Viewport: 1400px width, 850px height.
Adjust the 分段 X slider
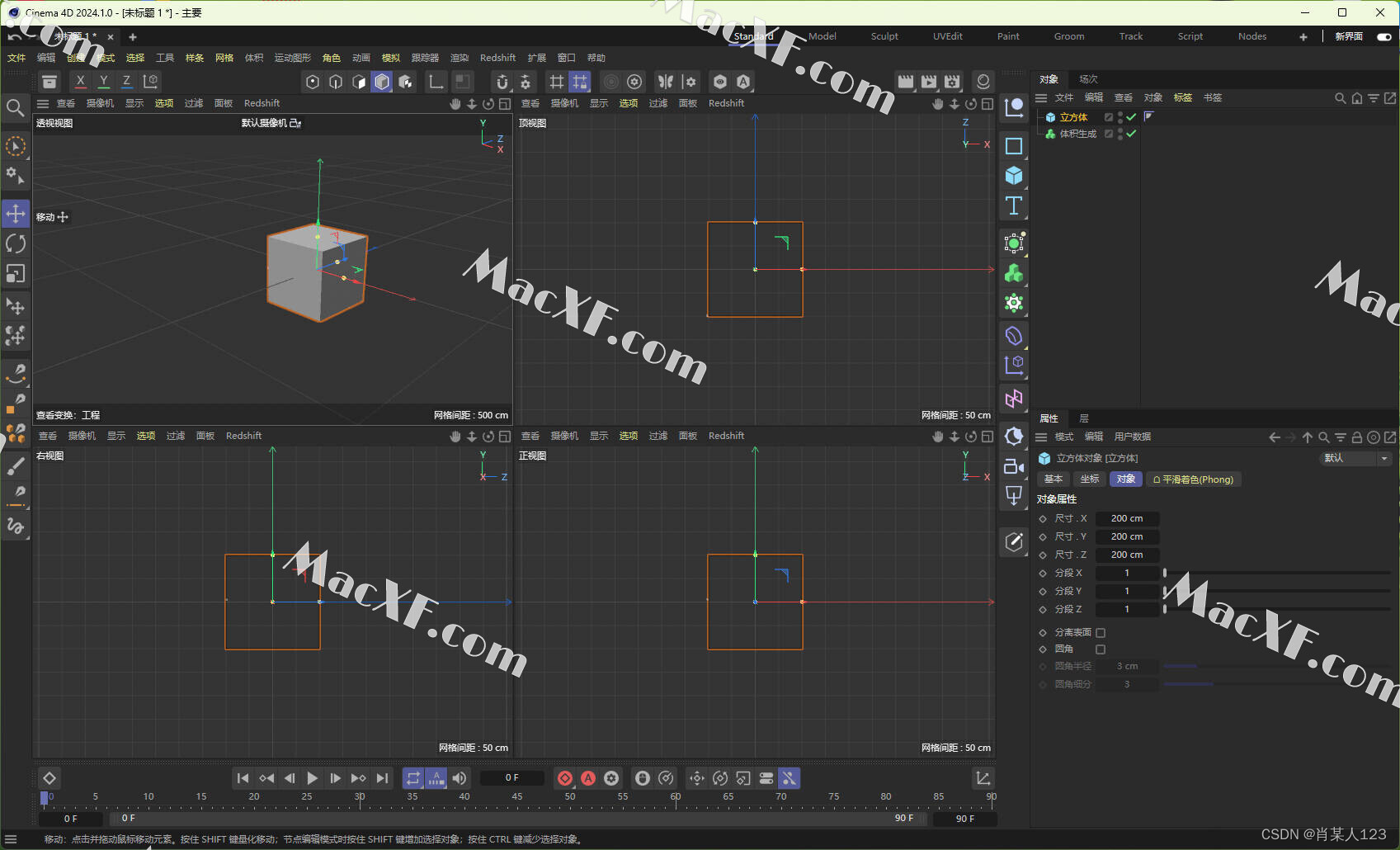(1277, 573)
